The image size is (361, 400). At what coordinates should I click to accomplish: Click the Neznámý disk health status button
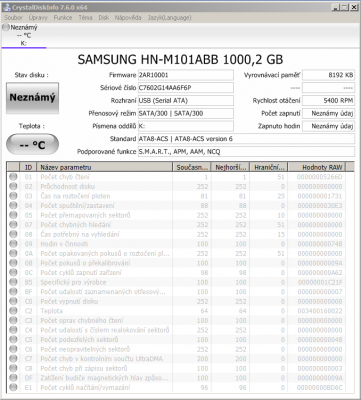coord(32,98)
